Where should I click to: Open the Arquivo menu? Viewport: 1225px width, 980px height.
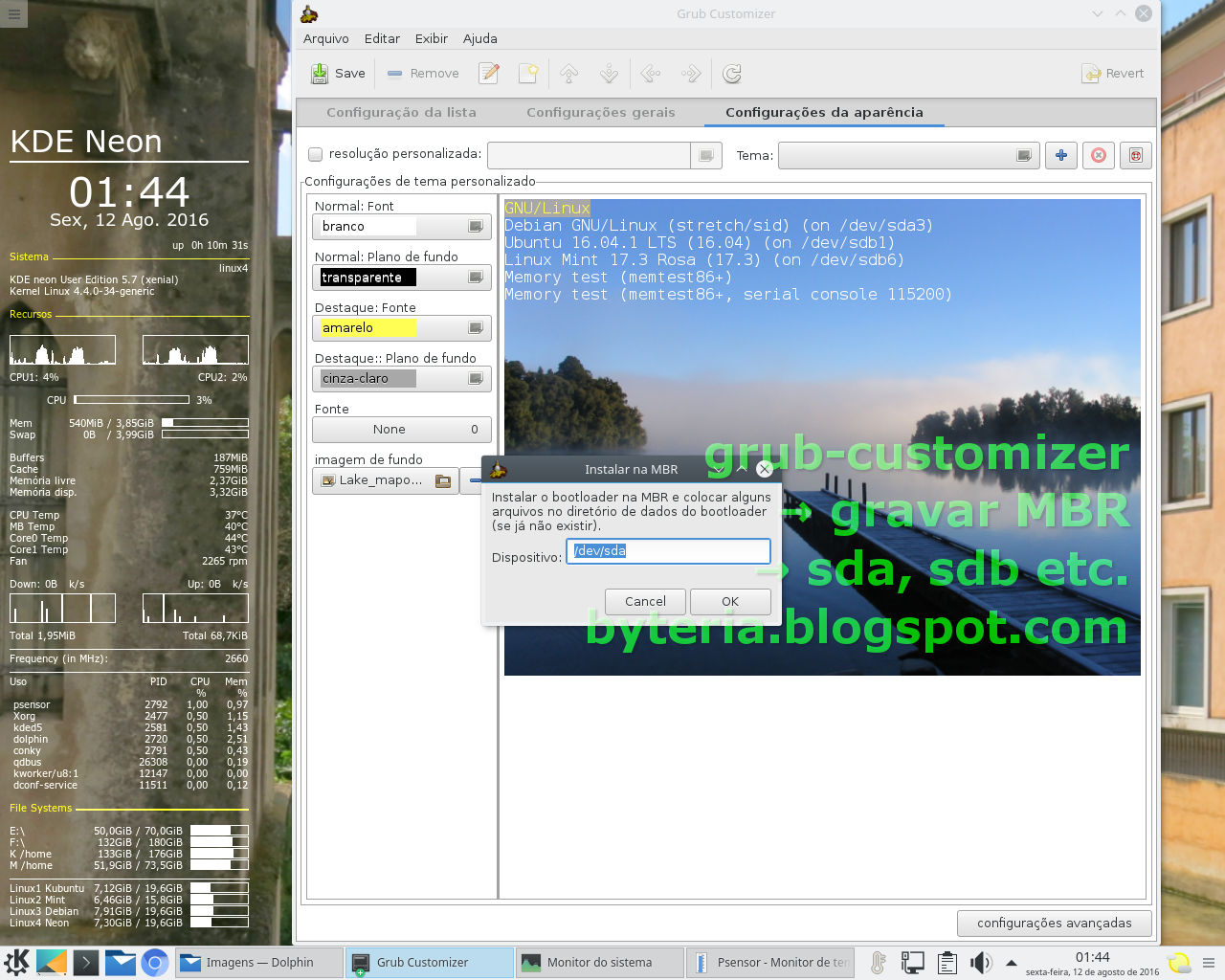click(325, 38)
